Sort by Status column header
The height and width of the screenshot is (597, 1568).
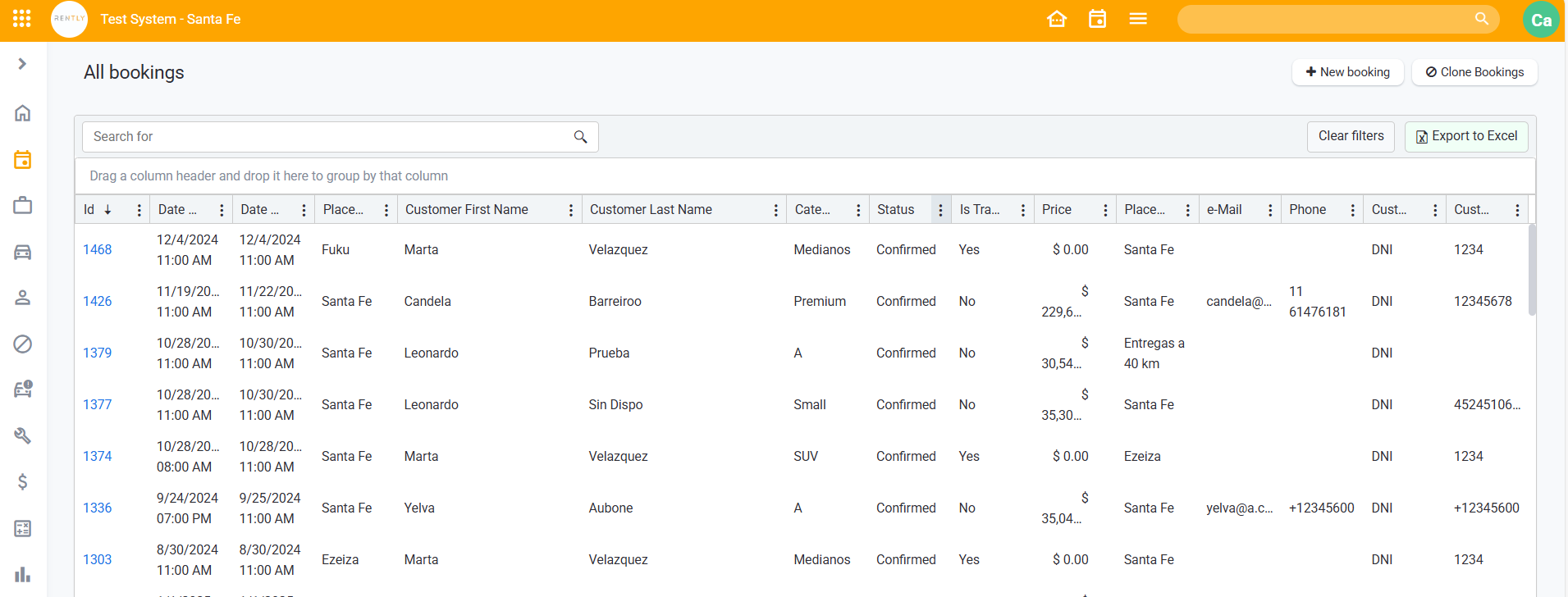click(x=895, y=210)
